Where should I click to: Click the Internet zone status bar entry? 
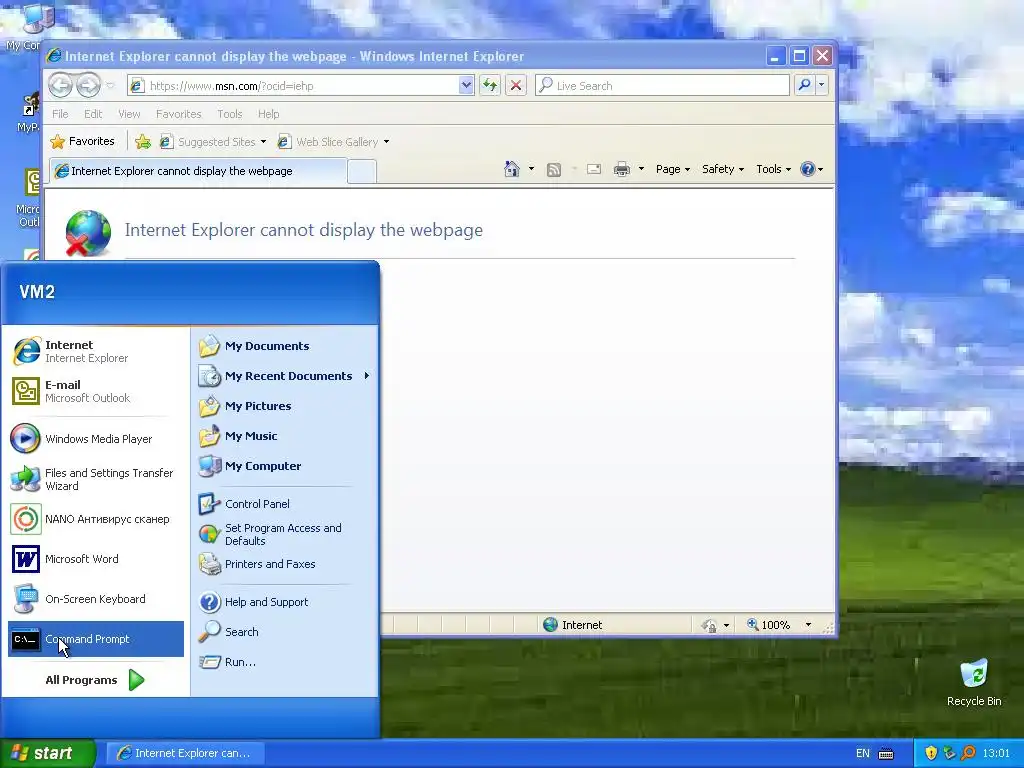click(x=573, y=625)
